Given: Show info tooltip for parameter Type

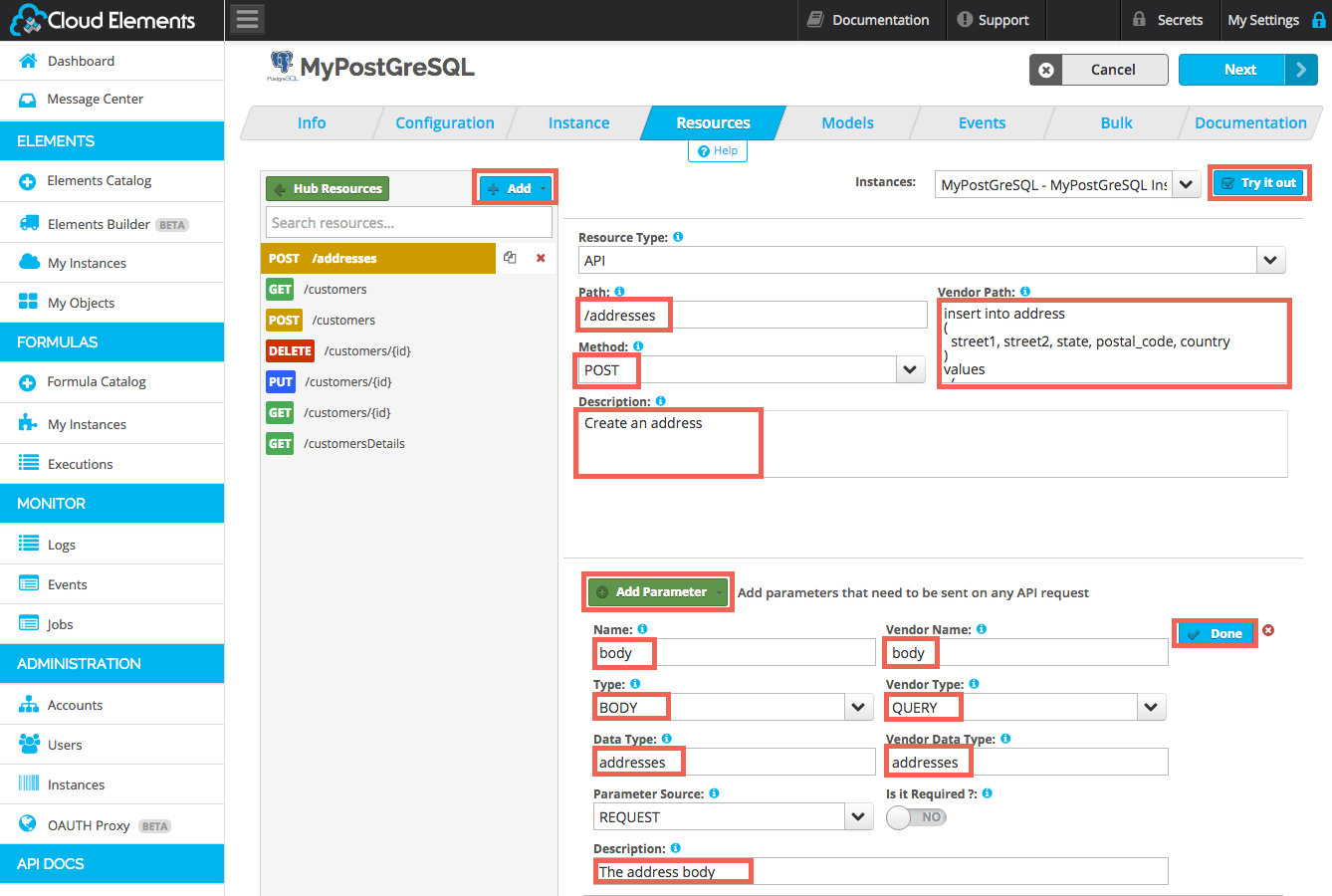Looking at the screenshot, I should pyautogui.click(x=635, y=684).
